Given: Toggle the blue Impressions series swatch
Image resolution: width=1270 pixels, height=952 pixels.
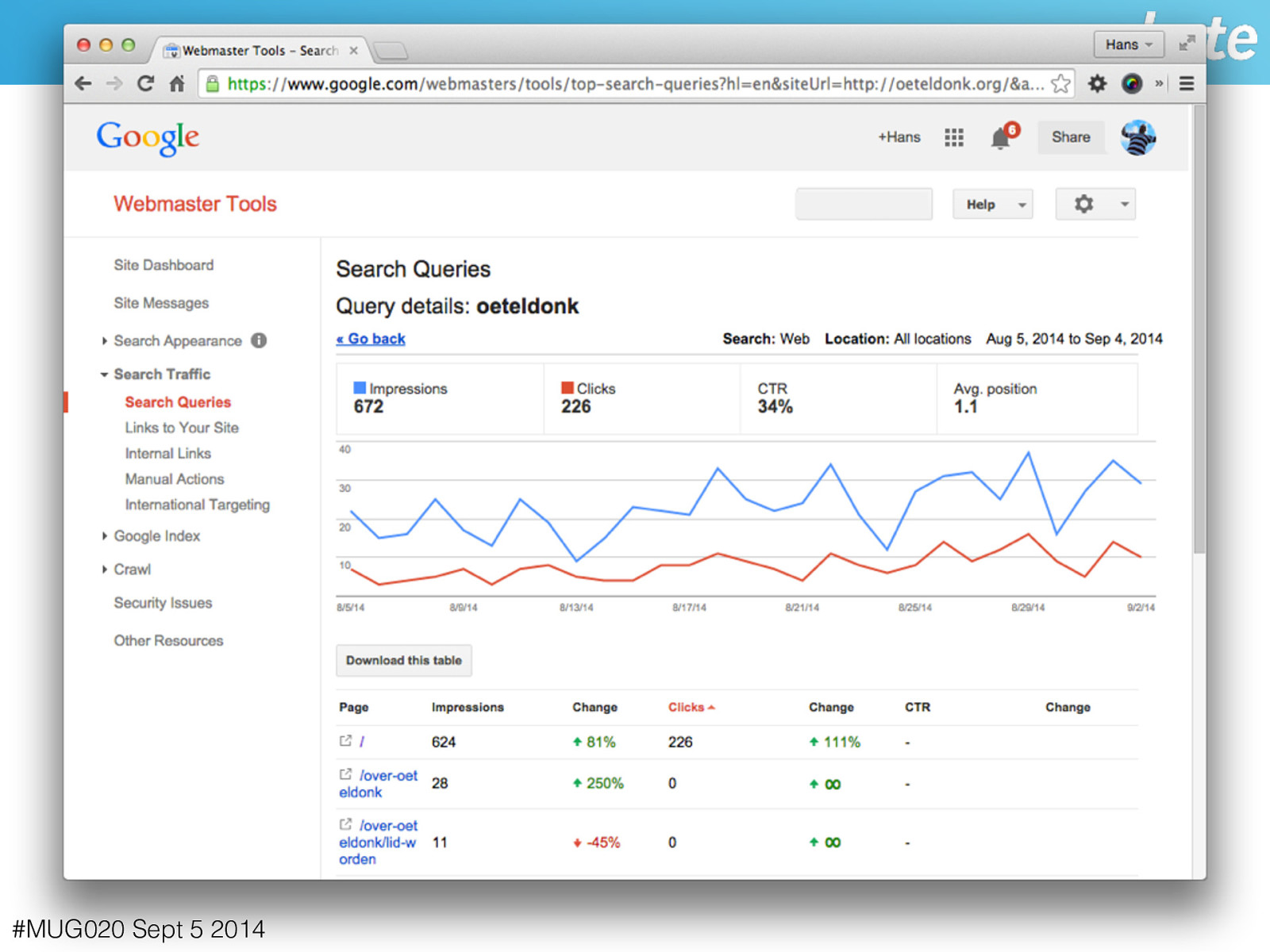Looking at the screenshot, I should [x=360, y=388].
